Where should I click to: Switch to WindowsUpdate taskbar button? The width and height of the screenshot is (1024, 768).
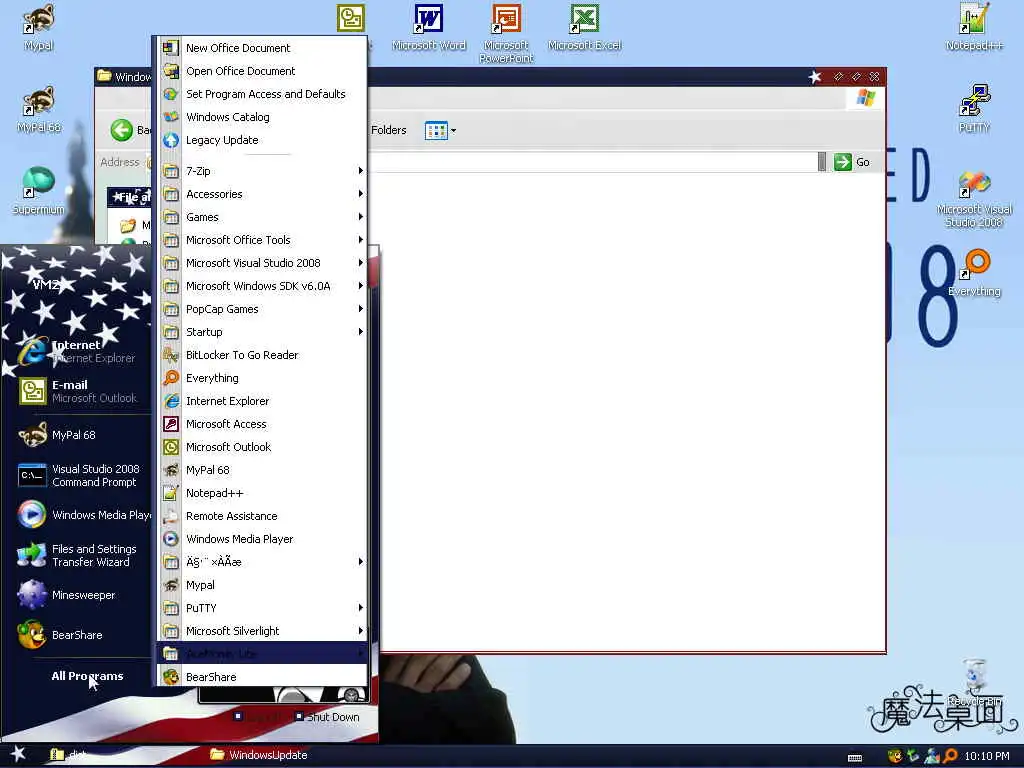click(259, 755)
